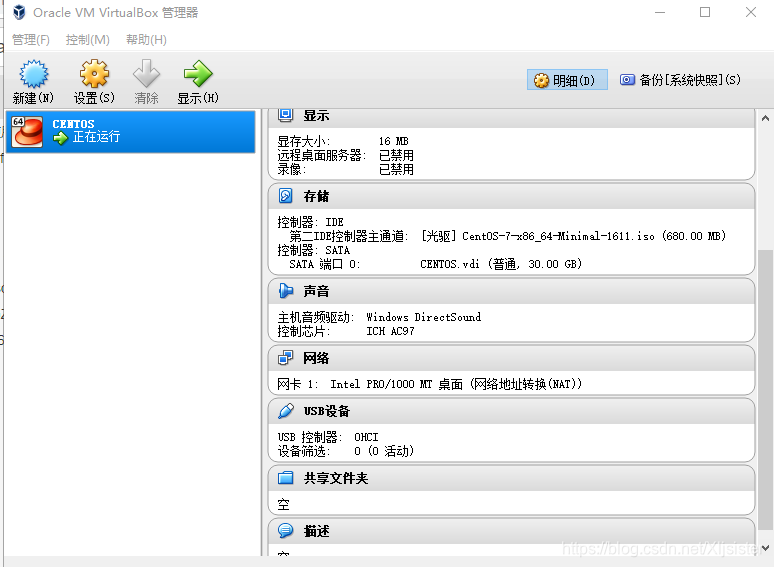The image size is (774, 567).
Task: Click the 显示(H) show green arrow
Action: (x=198, y=74)
